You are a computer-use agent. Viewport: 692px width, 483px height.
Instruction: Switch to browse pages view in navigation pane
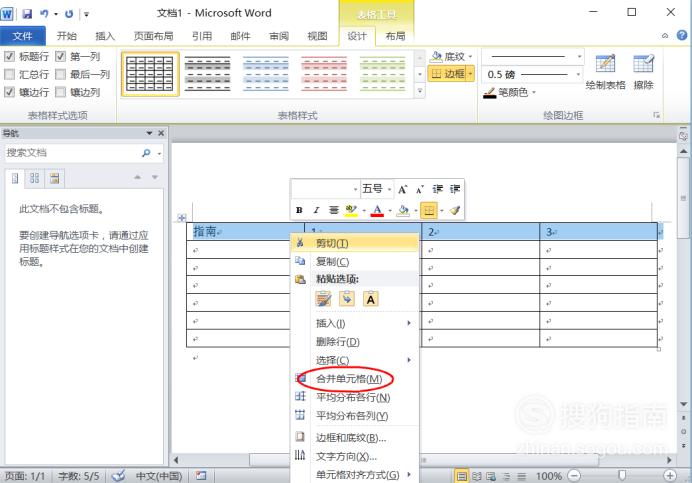34,178
